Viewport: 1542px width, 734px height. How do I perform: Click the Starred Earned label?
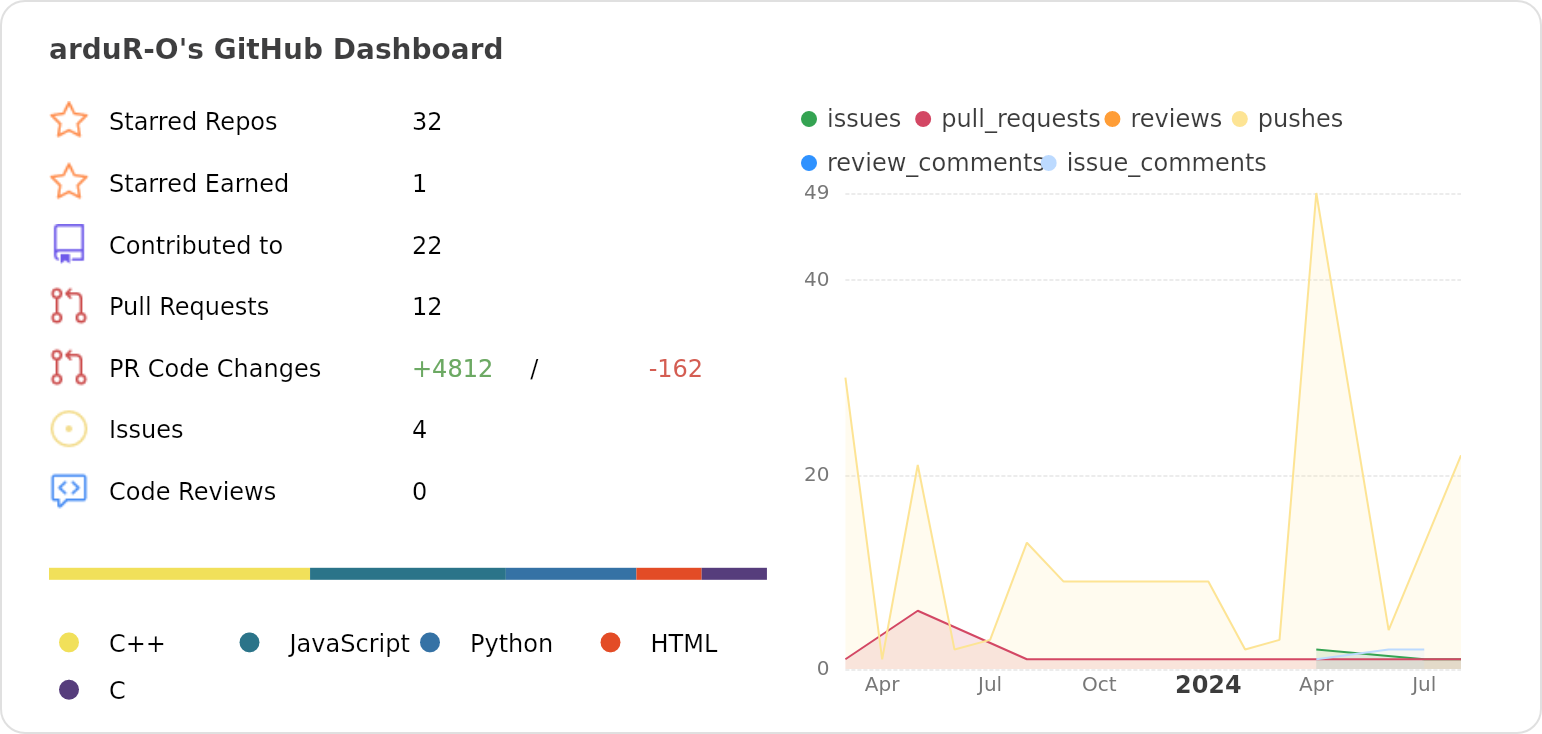pyautogui.click(x=199, y=184)
